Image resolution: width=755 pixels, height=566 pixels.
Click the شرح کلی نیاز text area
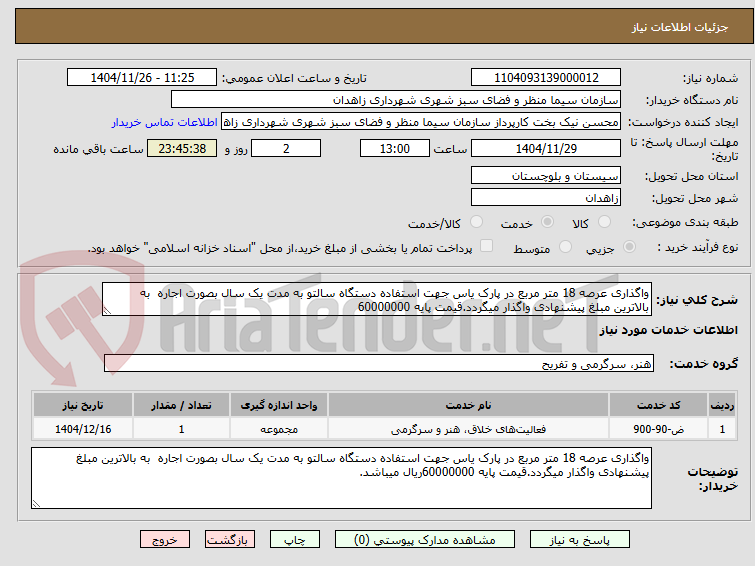(377, 300)
